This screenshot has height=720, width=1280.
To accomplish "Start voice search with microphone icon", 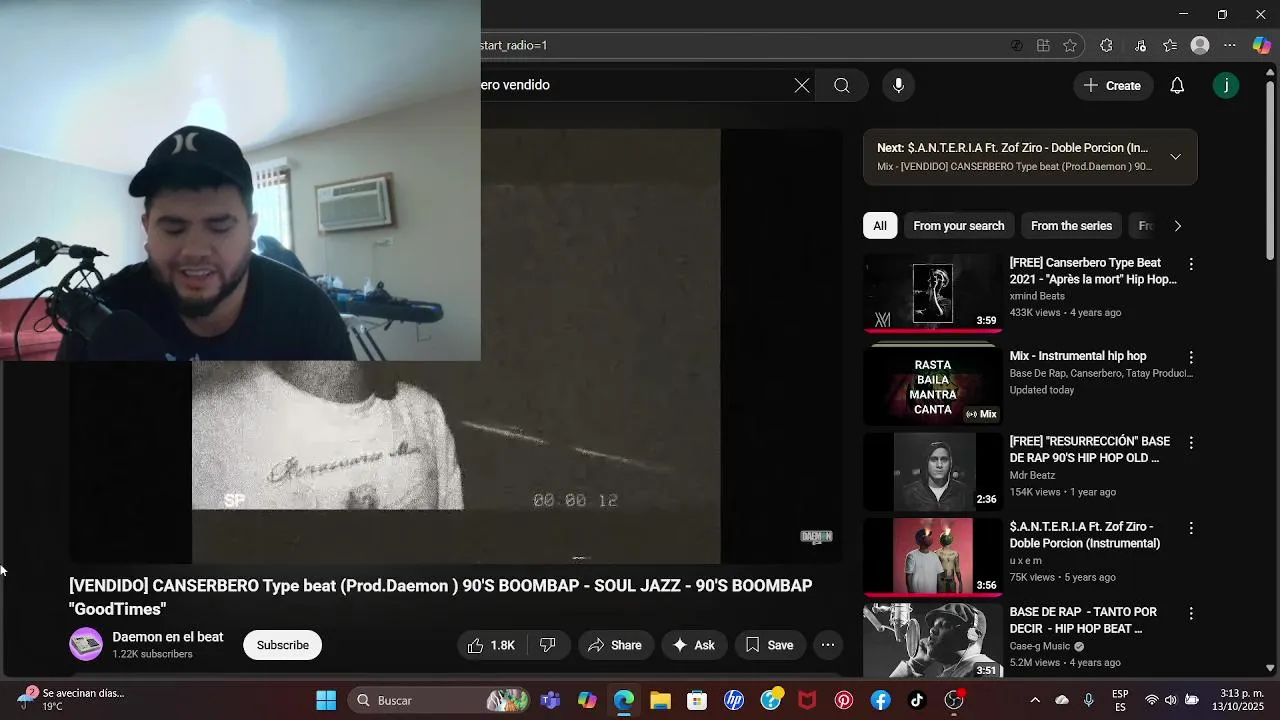I will coord(898,86).
